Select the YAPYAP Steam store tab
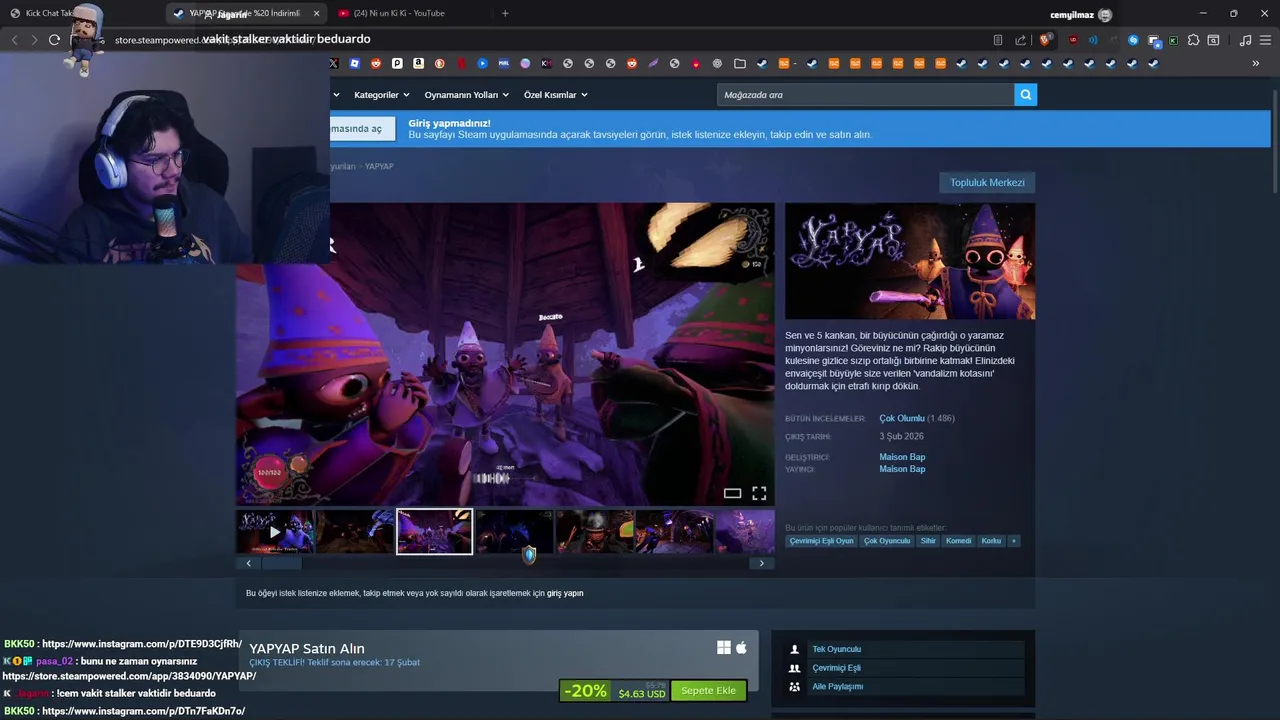The height and width of the screenshot is (720, 1280). click(245, 13)
